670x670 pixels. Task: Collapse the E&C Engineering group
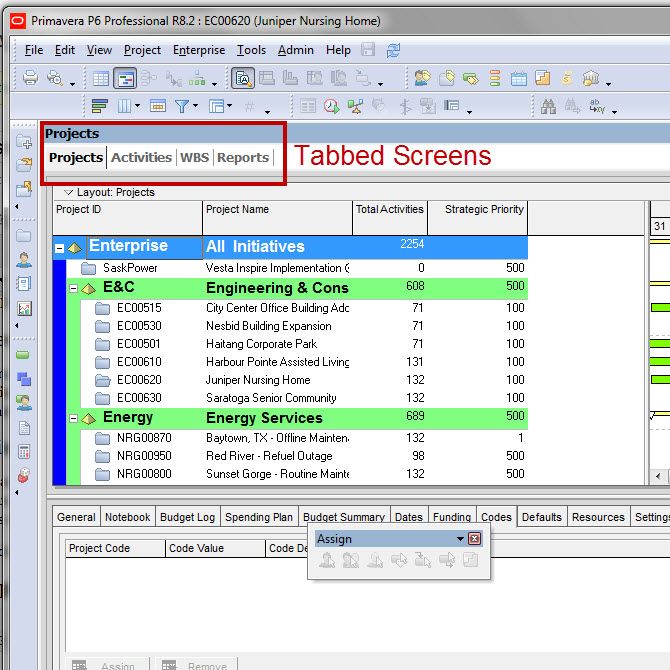point(73,289)
